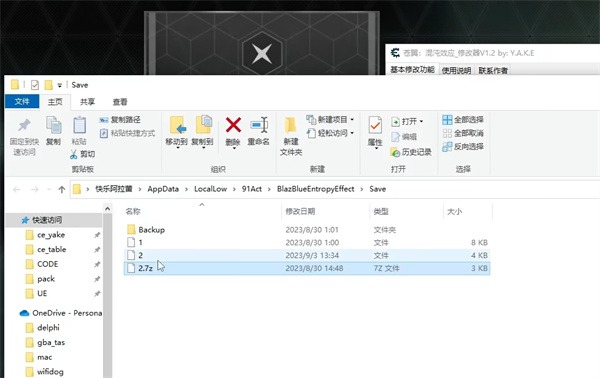The height and width of the screenshot is (378, 600).
Task: Open the Open dropdown in ribbon
Action: (407, 122)
